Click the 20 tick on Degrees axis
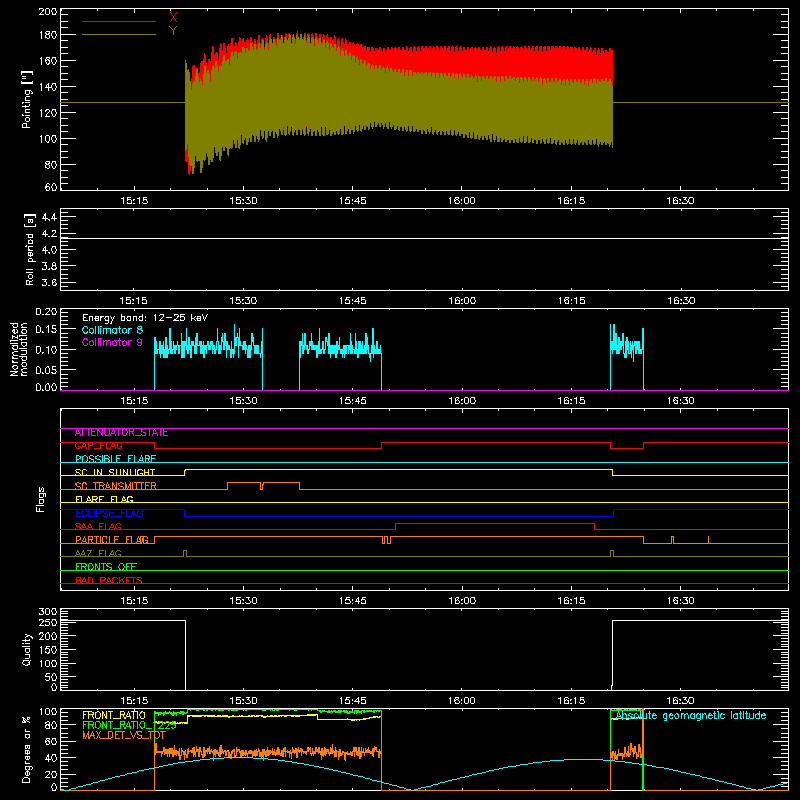 click(51, 774)
